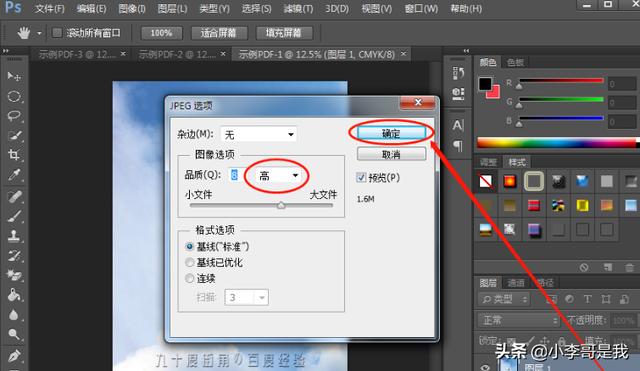This screenshot has width=640, height=371.
Task: Open the Character panel icon
Action: coord(458,125)
